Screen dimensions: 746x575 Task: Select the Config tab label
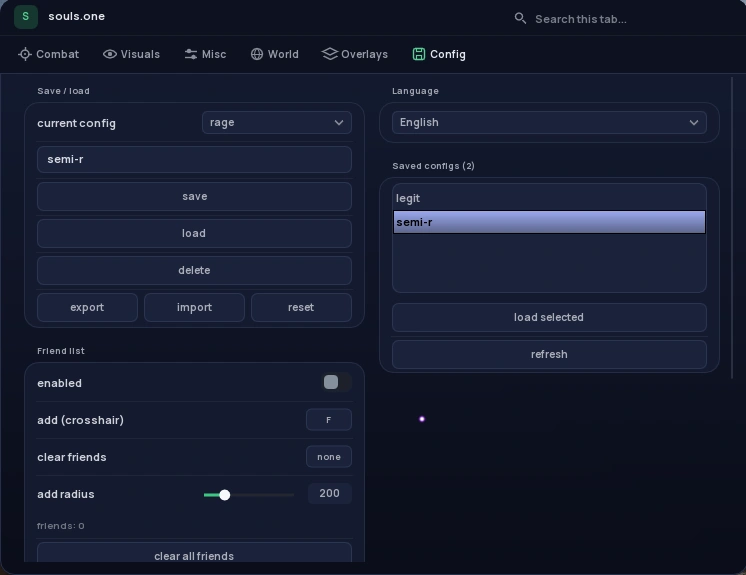448,54
